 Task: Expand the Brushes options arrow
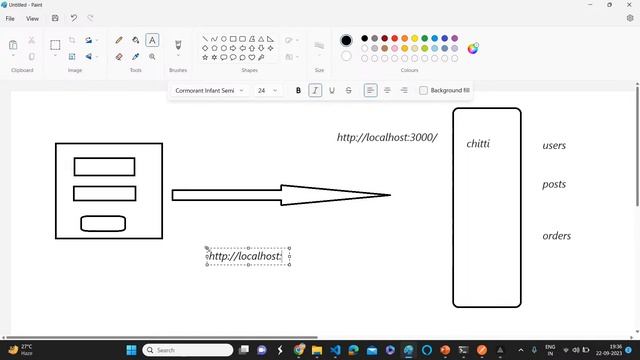[178, 56]
